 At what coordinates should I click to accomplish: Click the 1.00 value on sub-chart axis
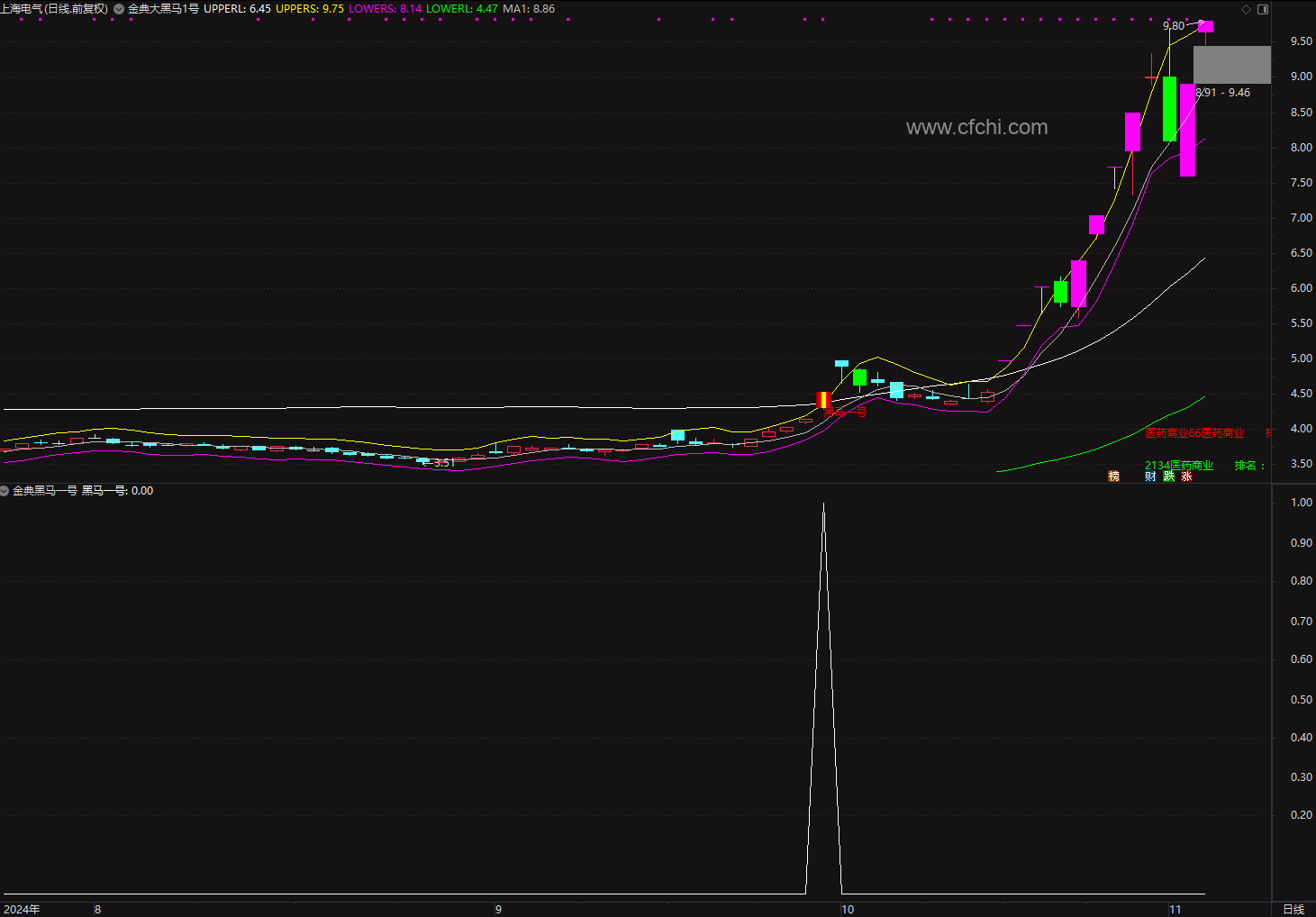pos(1301,503)
